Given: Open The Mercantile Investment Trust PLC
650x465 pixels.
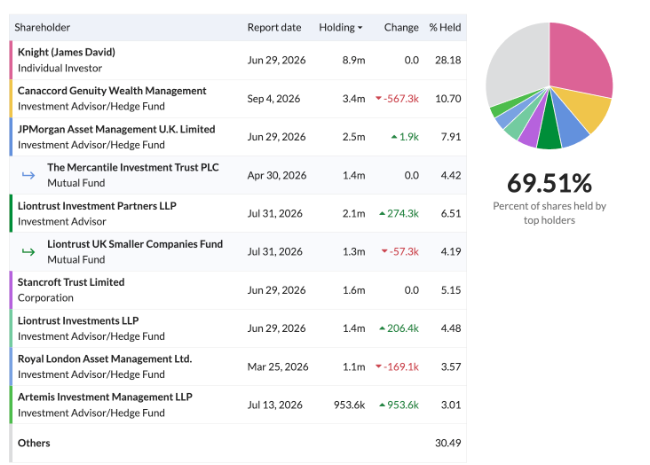Looking at the screenshot, I should (133, 167).
